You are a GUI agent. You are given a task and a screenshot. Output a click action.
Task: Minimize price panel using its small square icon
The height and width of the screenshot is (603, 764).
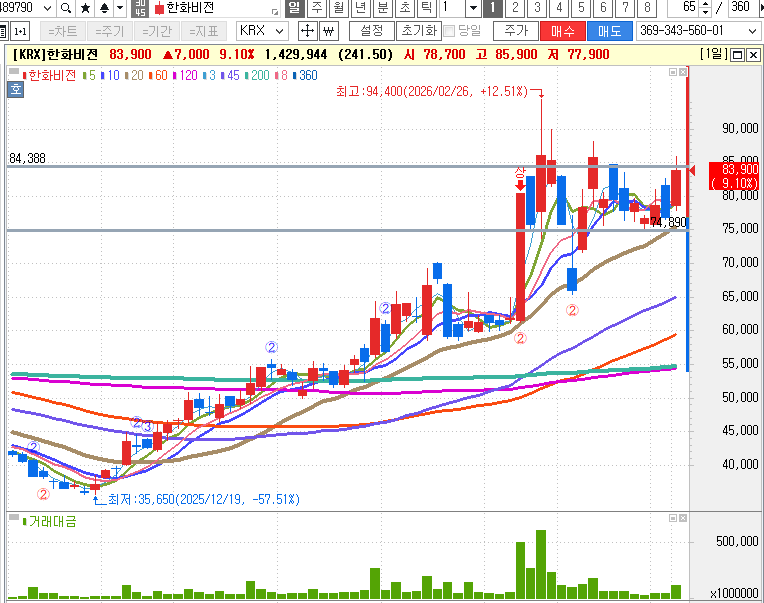pos(673,72)
